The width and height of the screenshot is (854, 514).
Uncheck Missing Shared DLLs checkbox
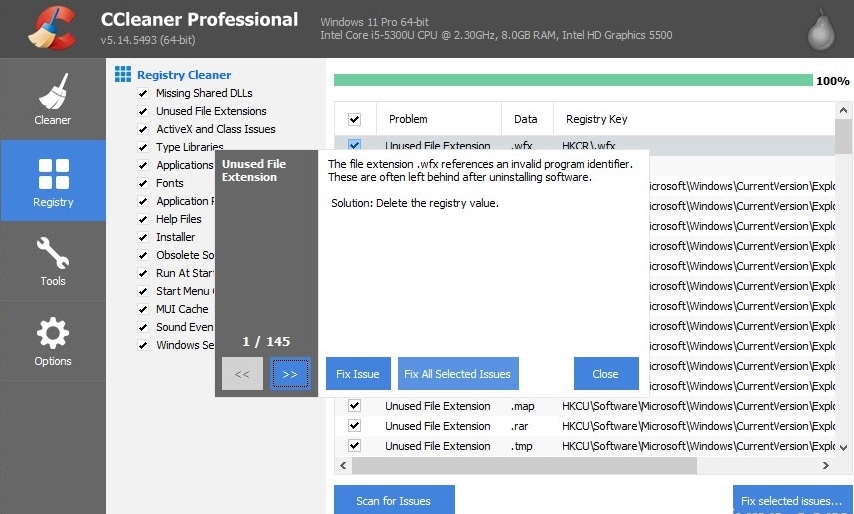(x=143, y=93)
